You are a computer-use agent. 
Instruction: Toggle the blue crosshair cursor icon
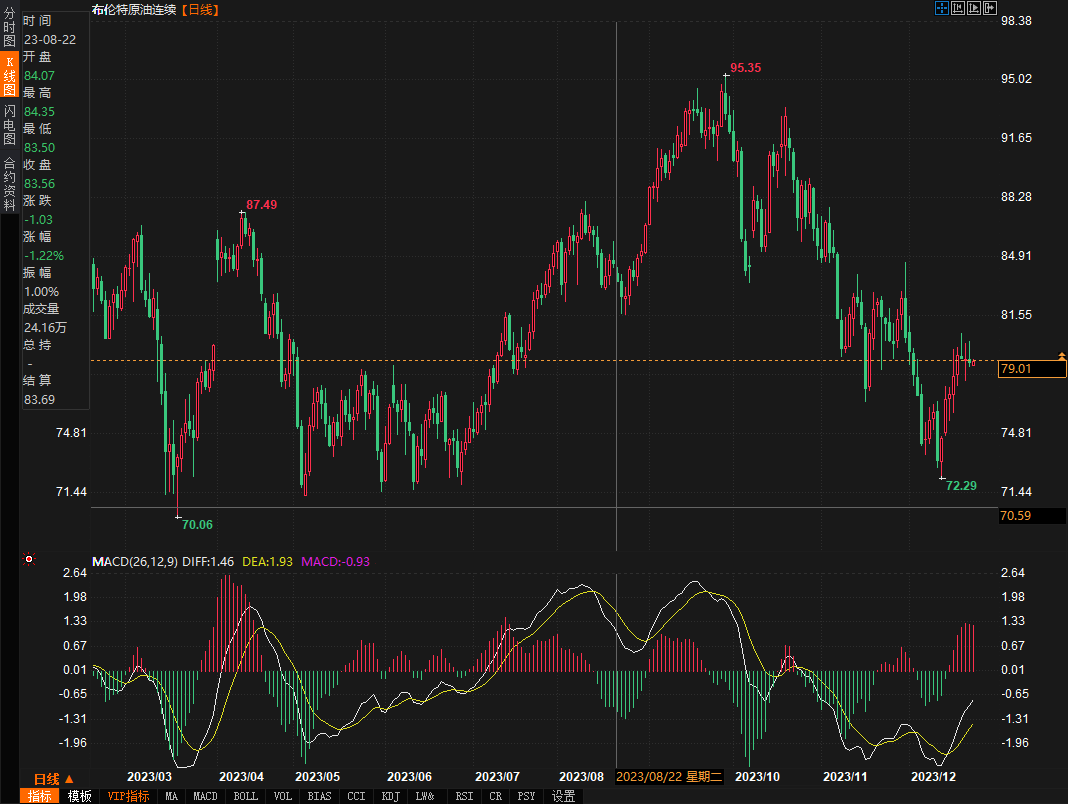point(941,9)
